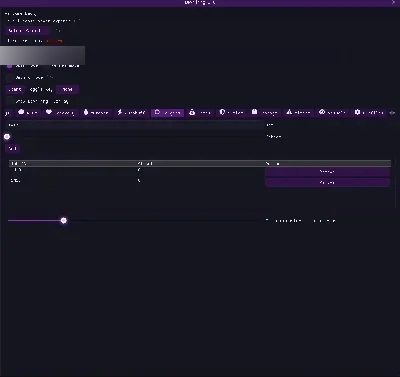Open the tab with the half-filled circle icon
Image resolution: width=400 pixels, height=377 pixels.
coord(231,113)
